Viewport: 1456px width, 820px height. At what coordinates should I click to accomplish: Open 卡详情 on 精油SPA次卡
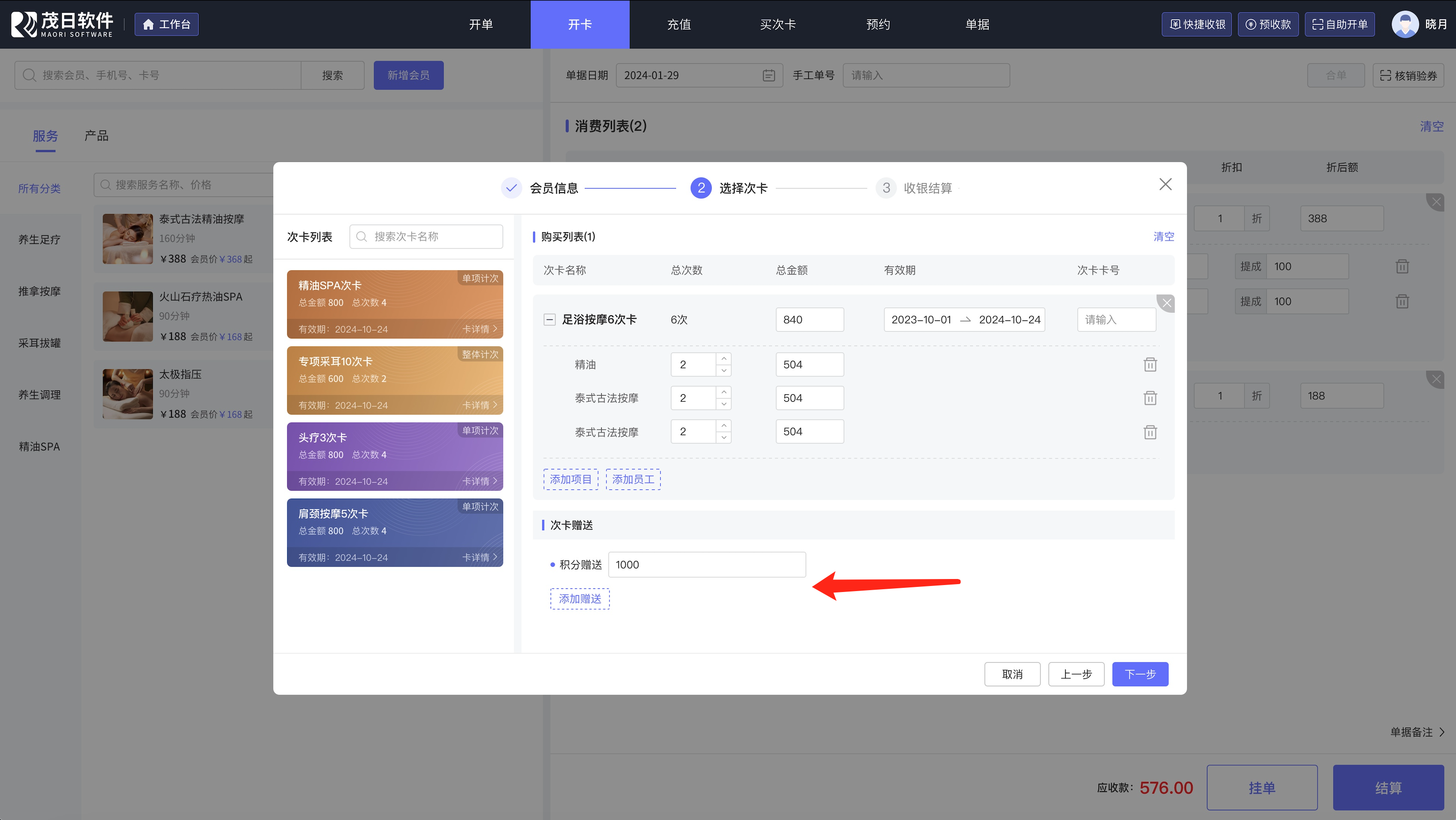click(480, 329)
